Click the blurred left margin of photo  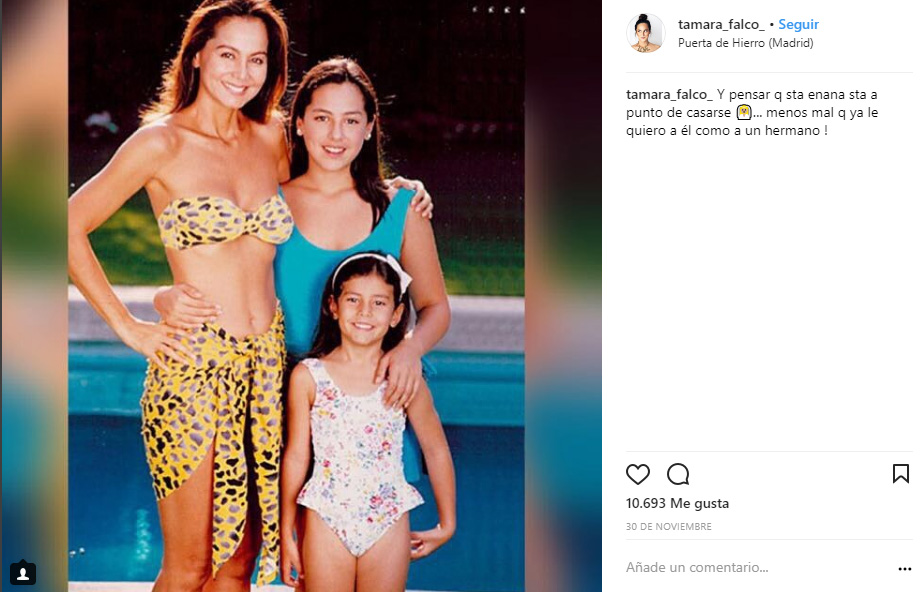click(34, 282)
